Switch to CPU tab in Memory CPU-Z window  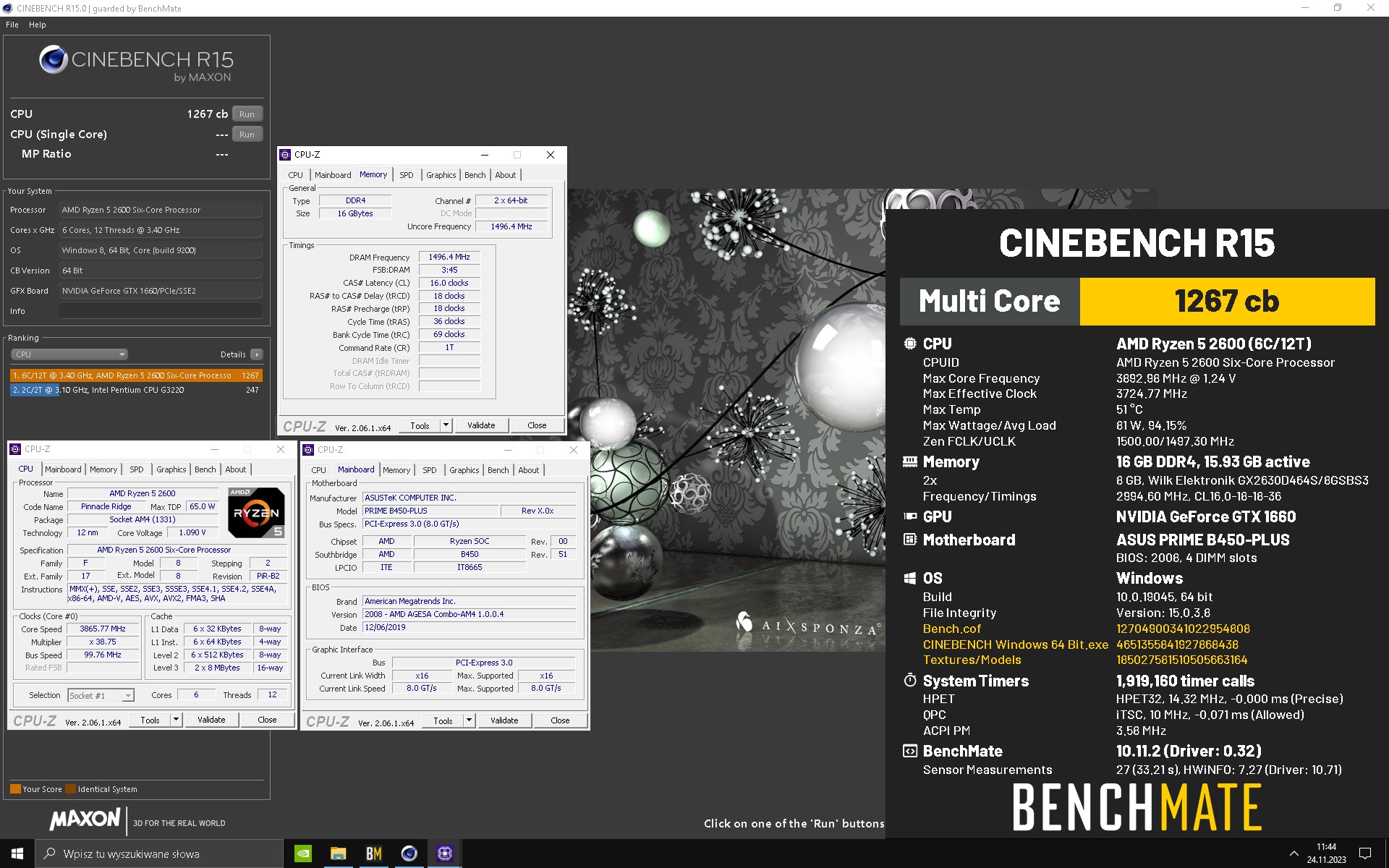coord(295,175)
